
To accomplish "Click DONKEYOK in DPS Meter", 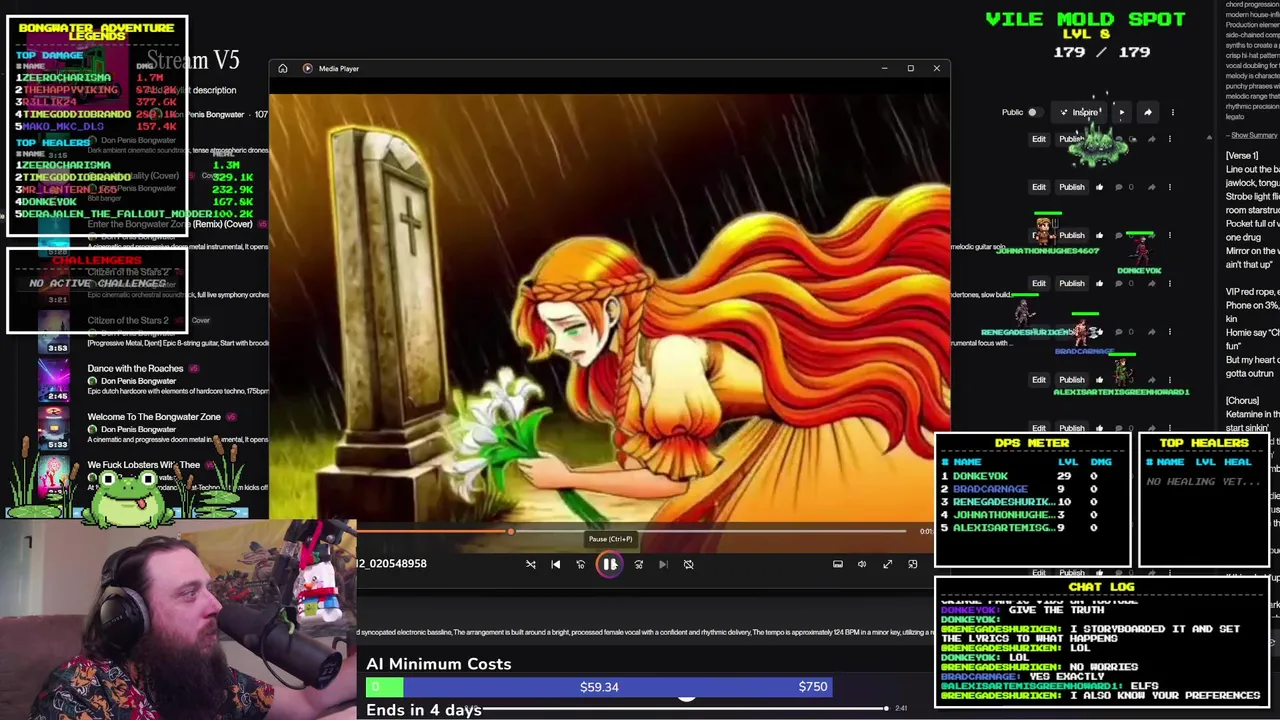I will tap(980, 476).
